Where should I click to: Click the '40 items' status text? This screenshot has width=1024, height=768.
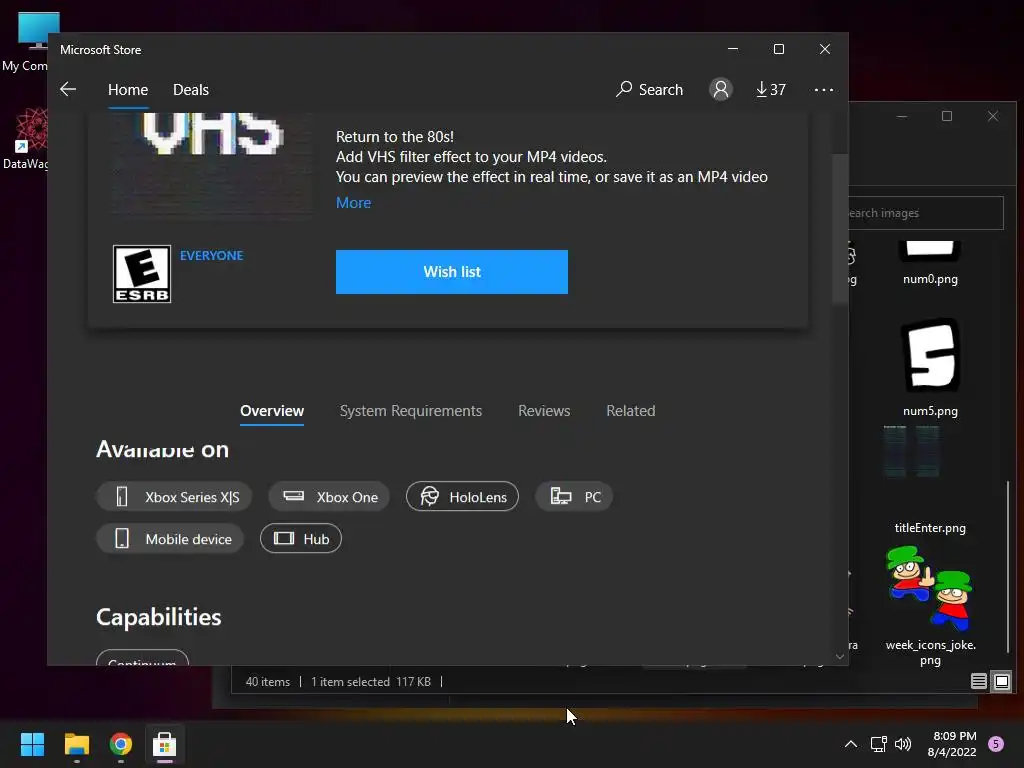(x=268, y=682)
